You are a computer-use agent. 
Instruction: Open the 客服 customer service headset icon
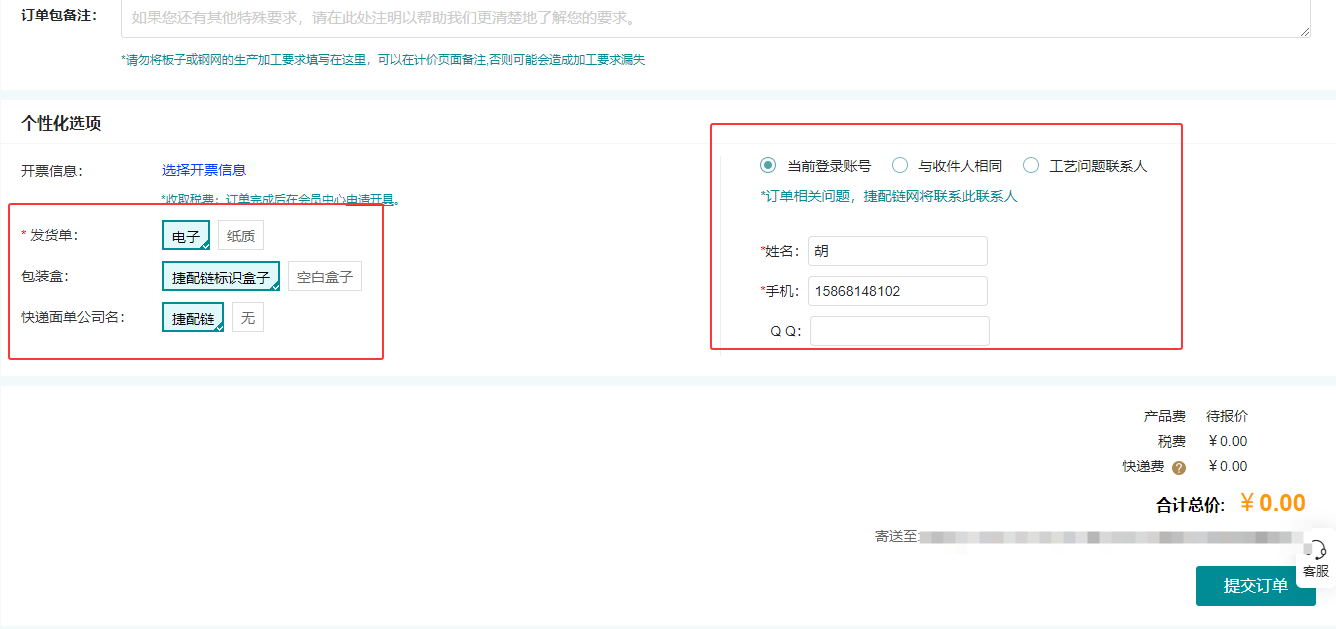[1317, 551]
